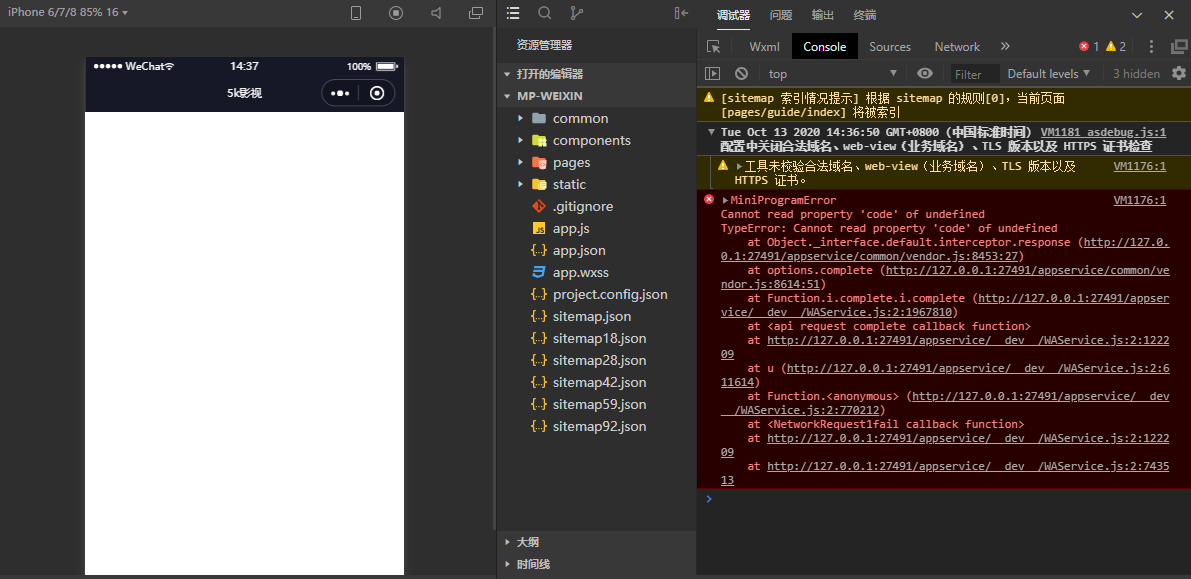Click the record circle icon in simulator toolbar
The height and width of the screenshot is (579, 1191).
396,13
